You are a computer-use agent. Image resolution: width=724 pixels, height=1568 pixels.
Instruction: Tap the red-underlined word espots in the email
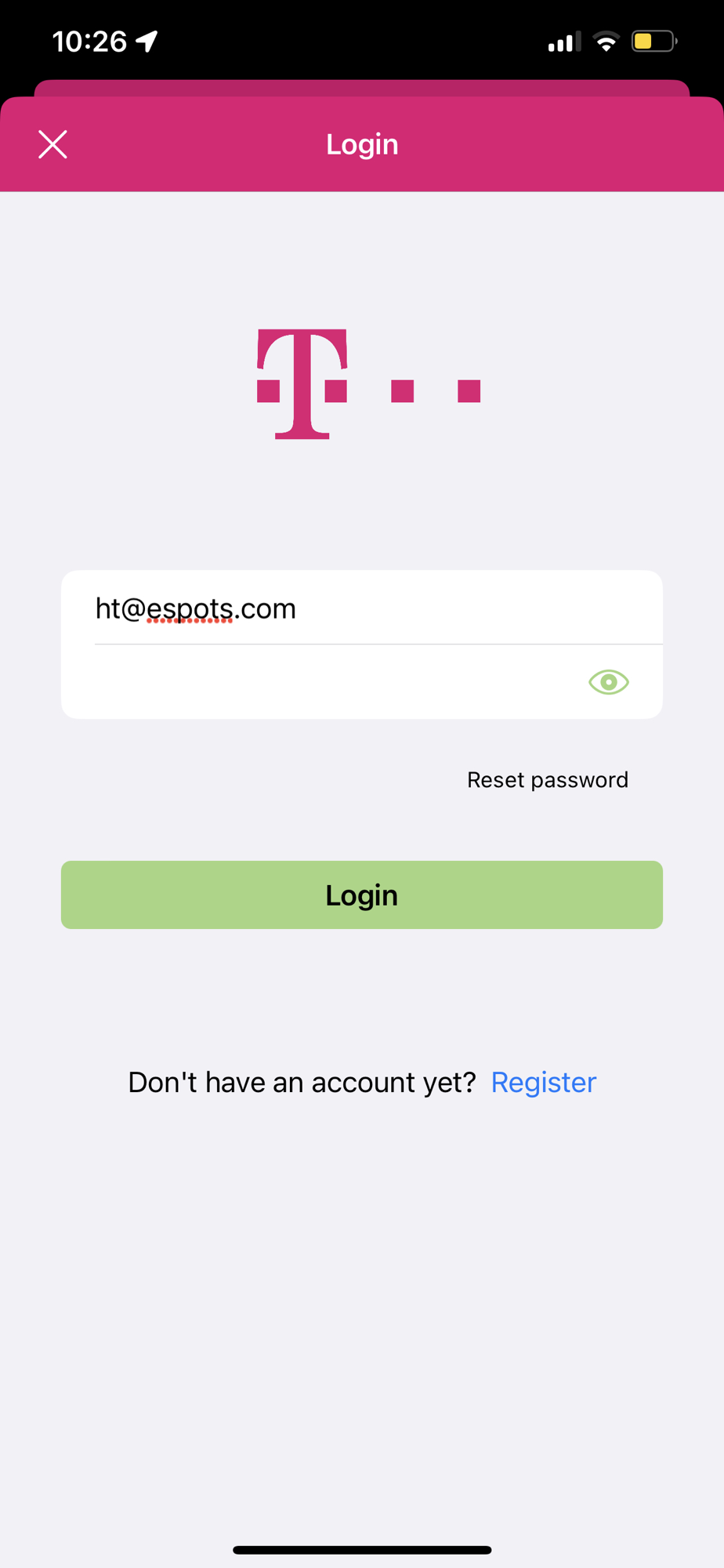(x=190, y=609)
